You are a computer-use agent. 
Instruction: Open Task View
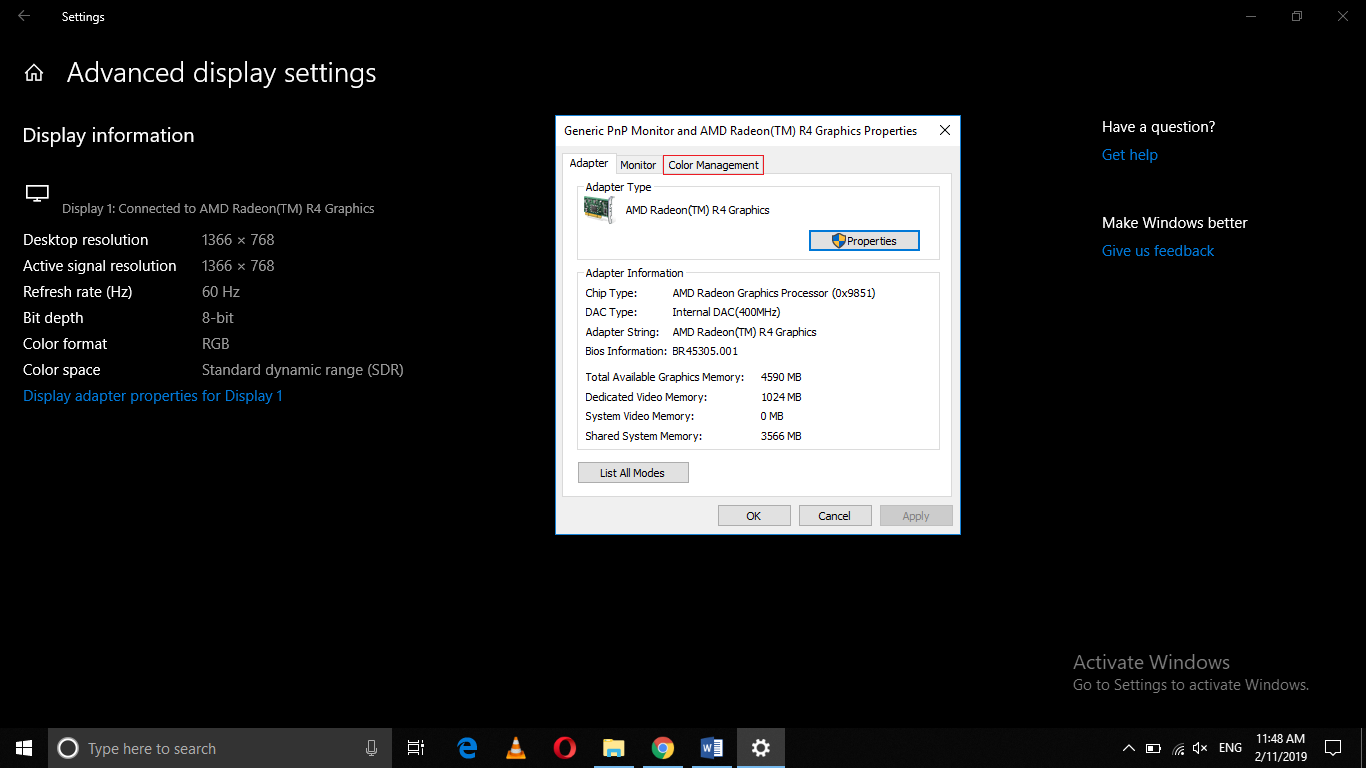[x=415, y=747]
